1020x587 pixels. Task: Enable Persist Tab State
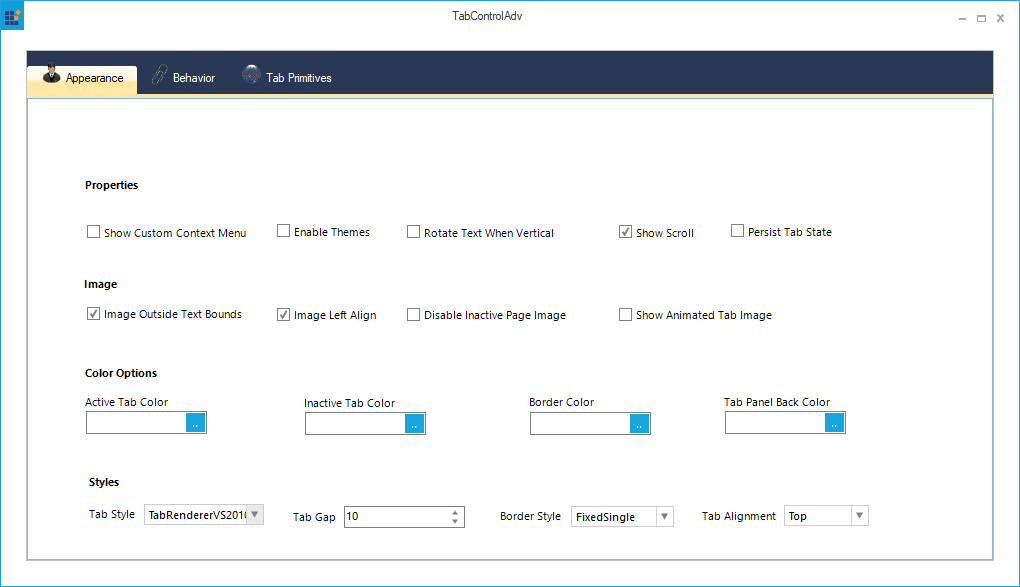pyautogui.click(x=737, y=230)
